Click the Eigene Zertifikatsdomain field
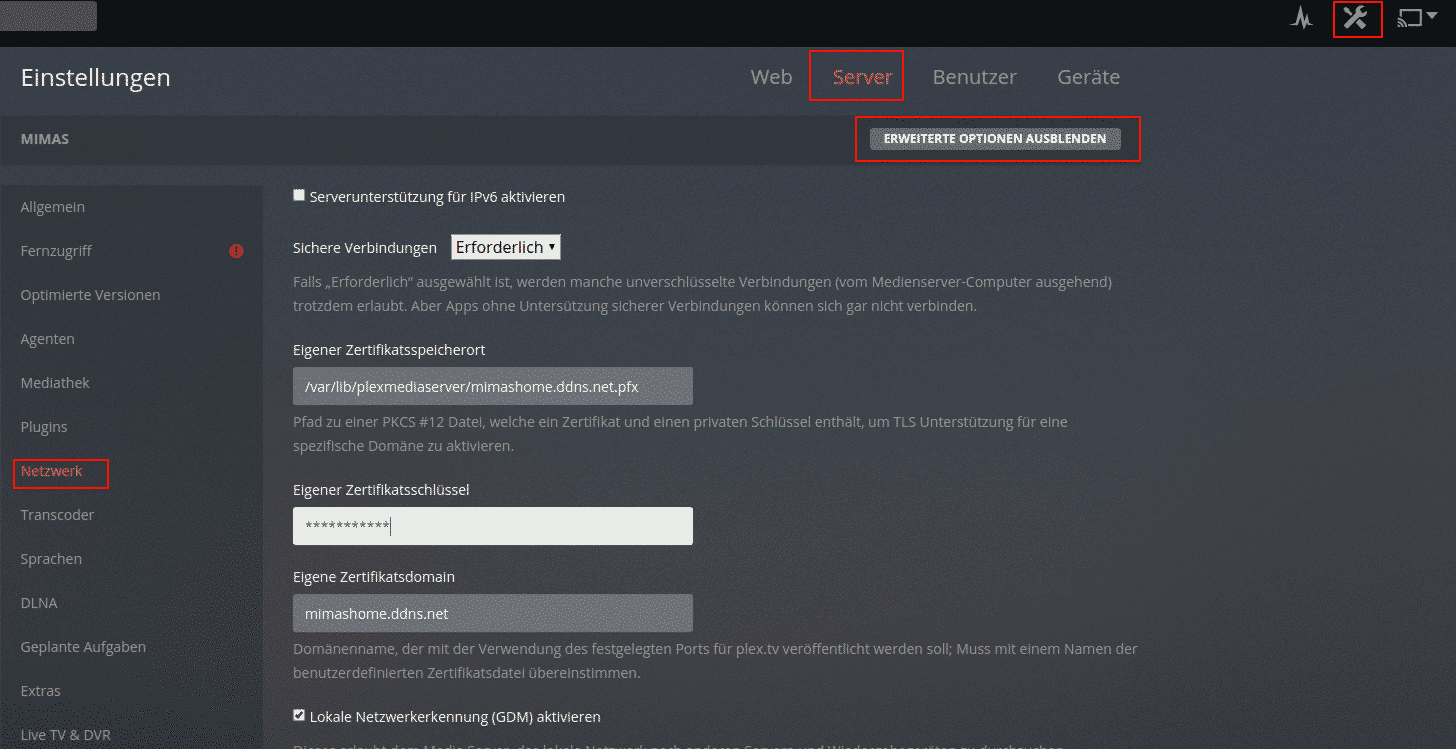 [x=492, y=614]
